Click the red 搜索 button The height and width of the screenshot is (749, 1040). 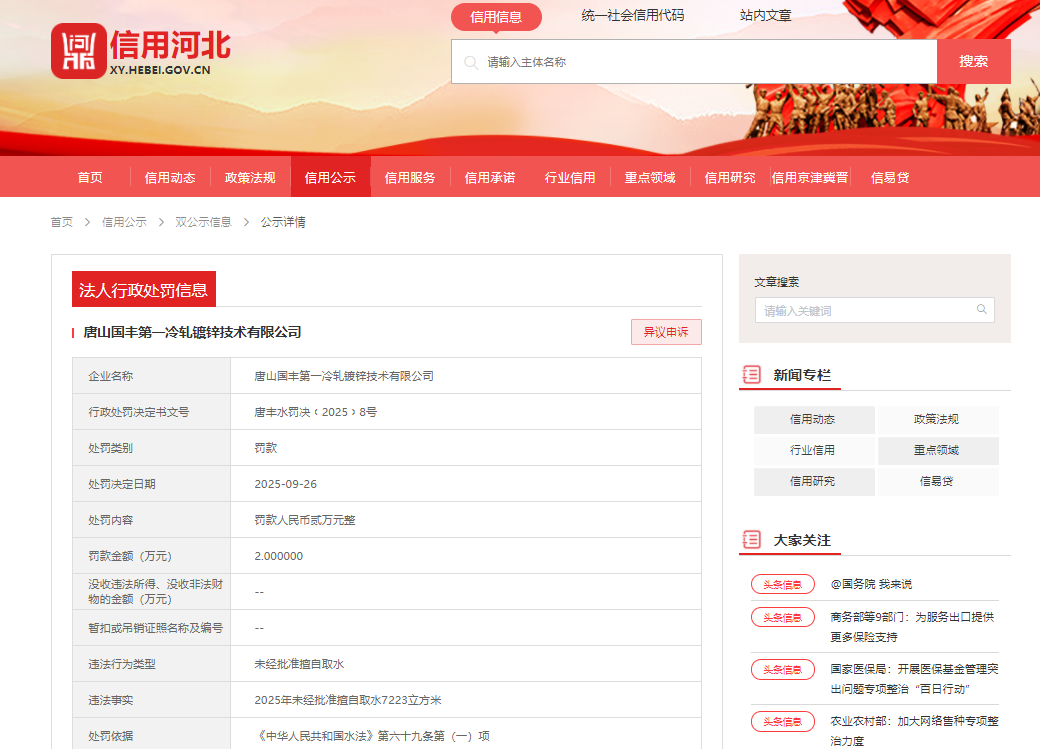(973, 61)
